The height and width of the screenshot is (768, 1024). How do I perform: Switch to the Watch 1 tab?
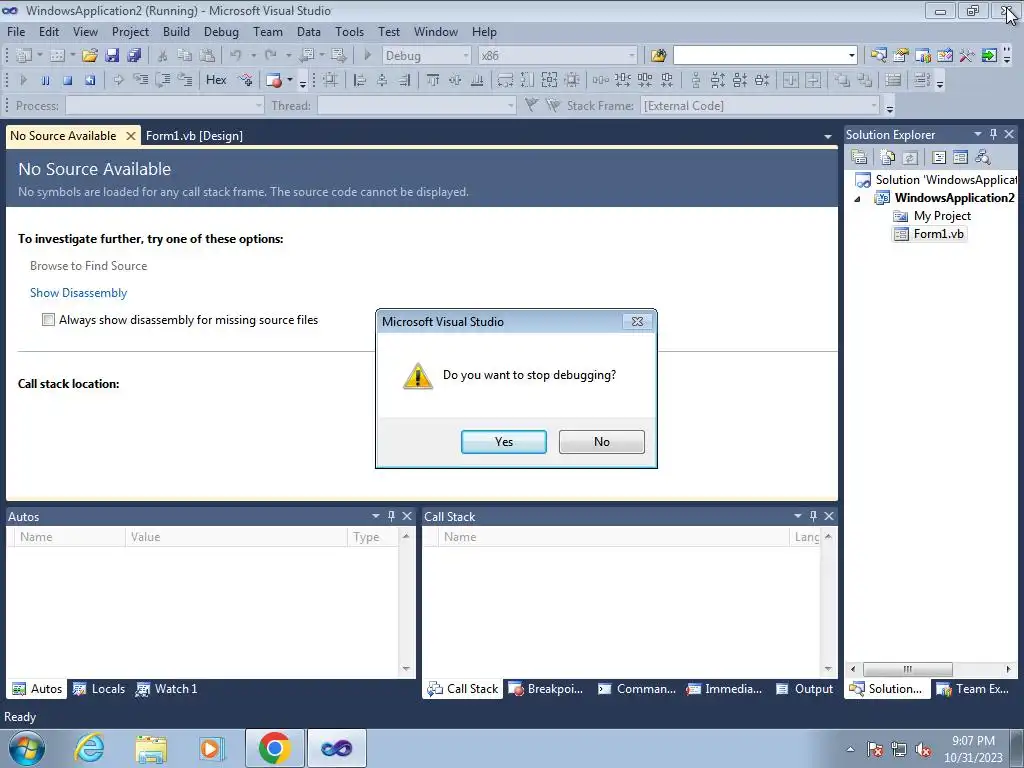coord(167,689)
